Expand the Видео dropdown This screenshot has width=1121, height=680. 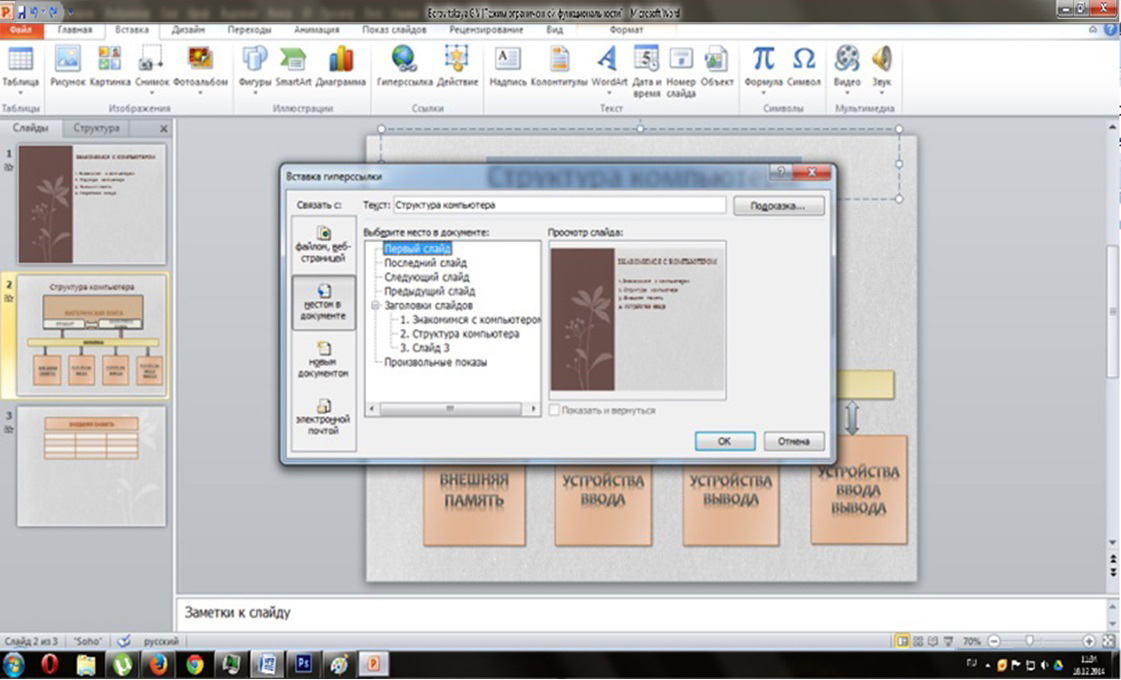[x=847, y=94]
